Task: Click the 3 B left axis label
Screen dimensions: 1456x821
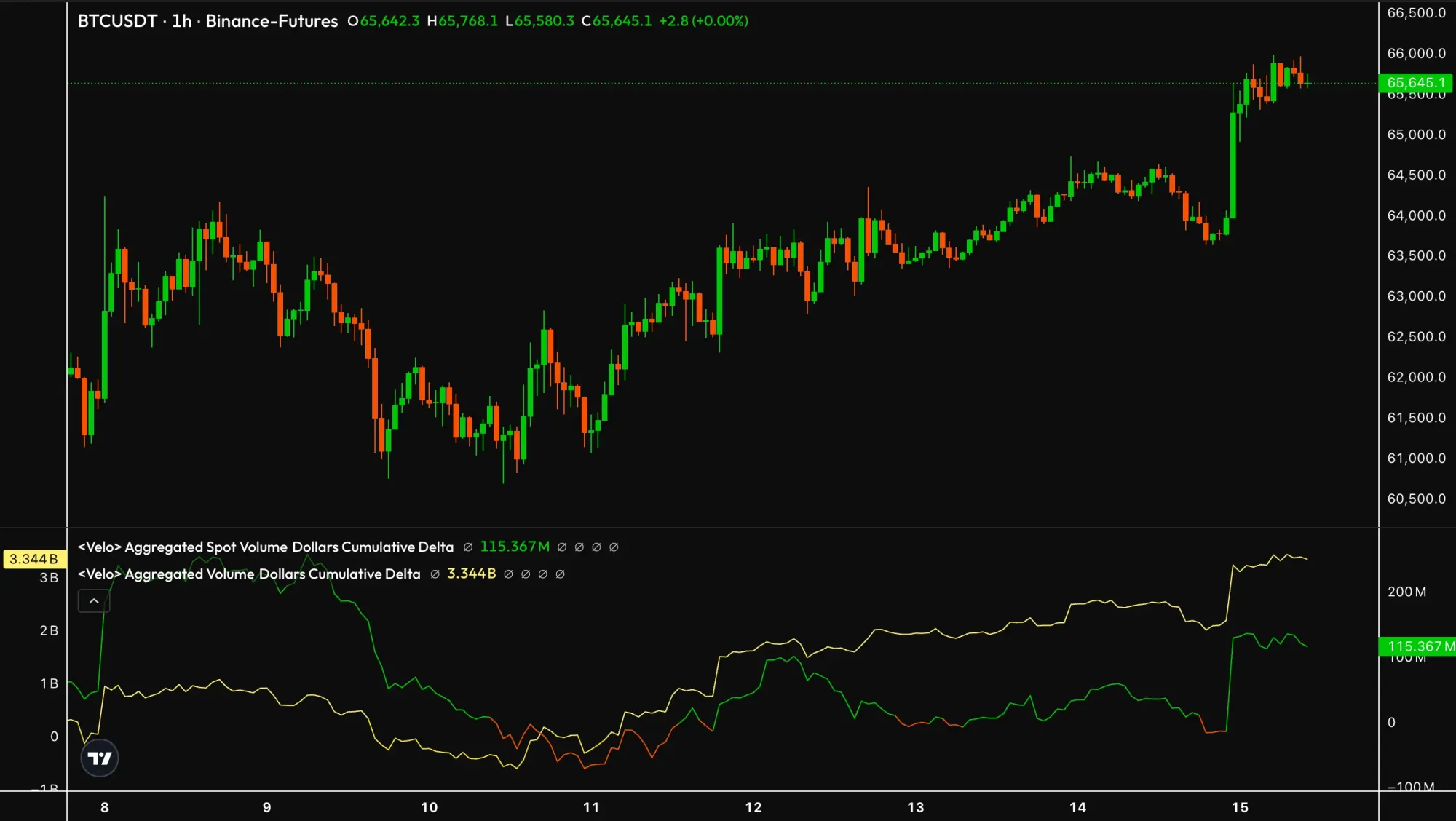Action: 49,578
